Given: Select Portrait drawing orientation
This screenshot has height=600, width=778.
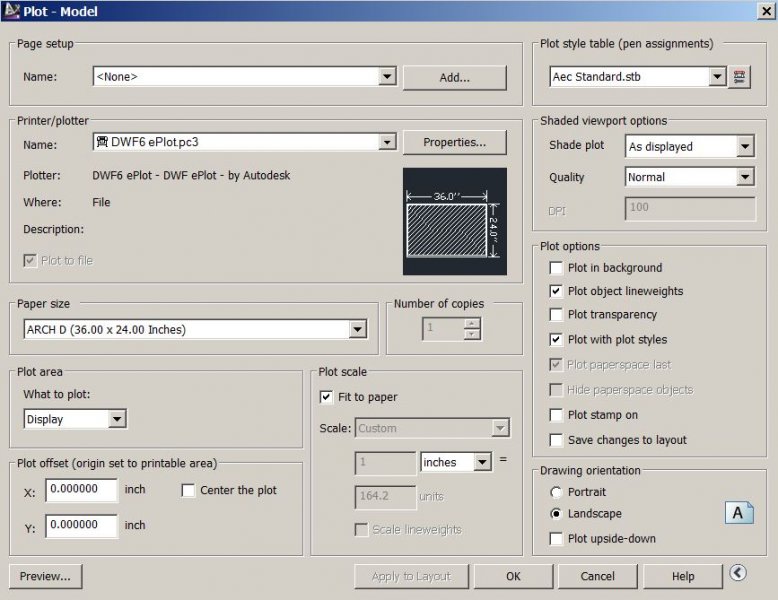Looking at the screenshot, I should [x=556, y=492].
